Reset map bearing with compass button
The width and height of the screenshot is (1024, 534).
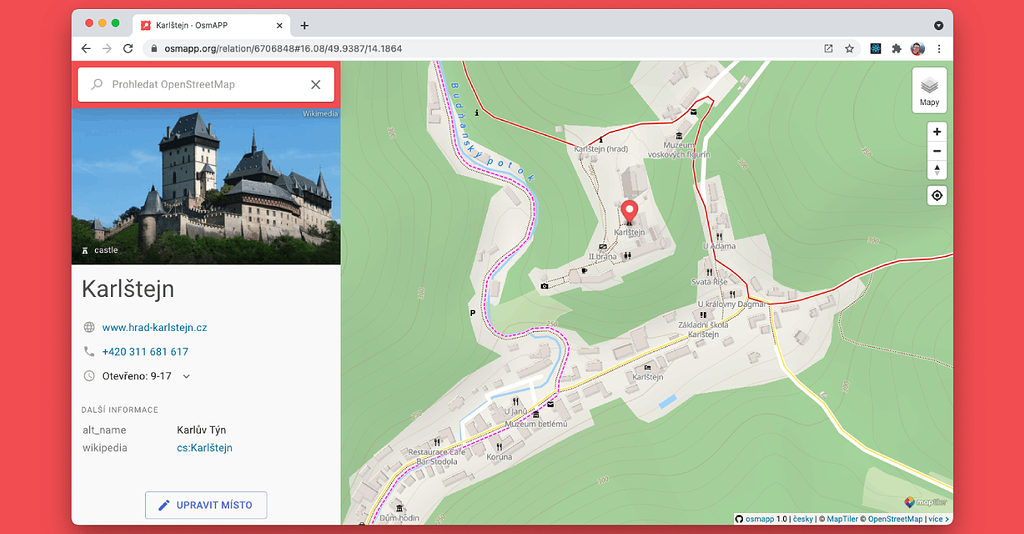(937, 170)
